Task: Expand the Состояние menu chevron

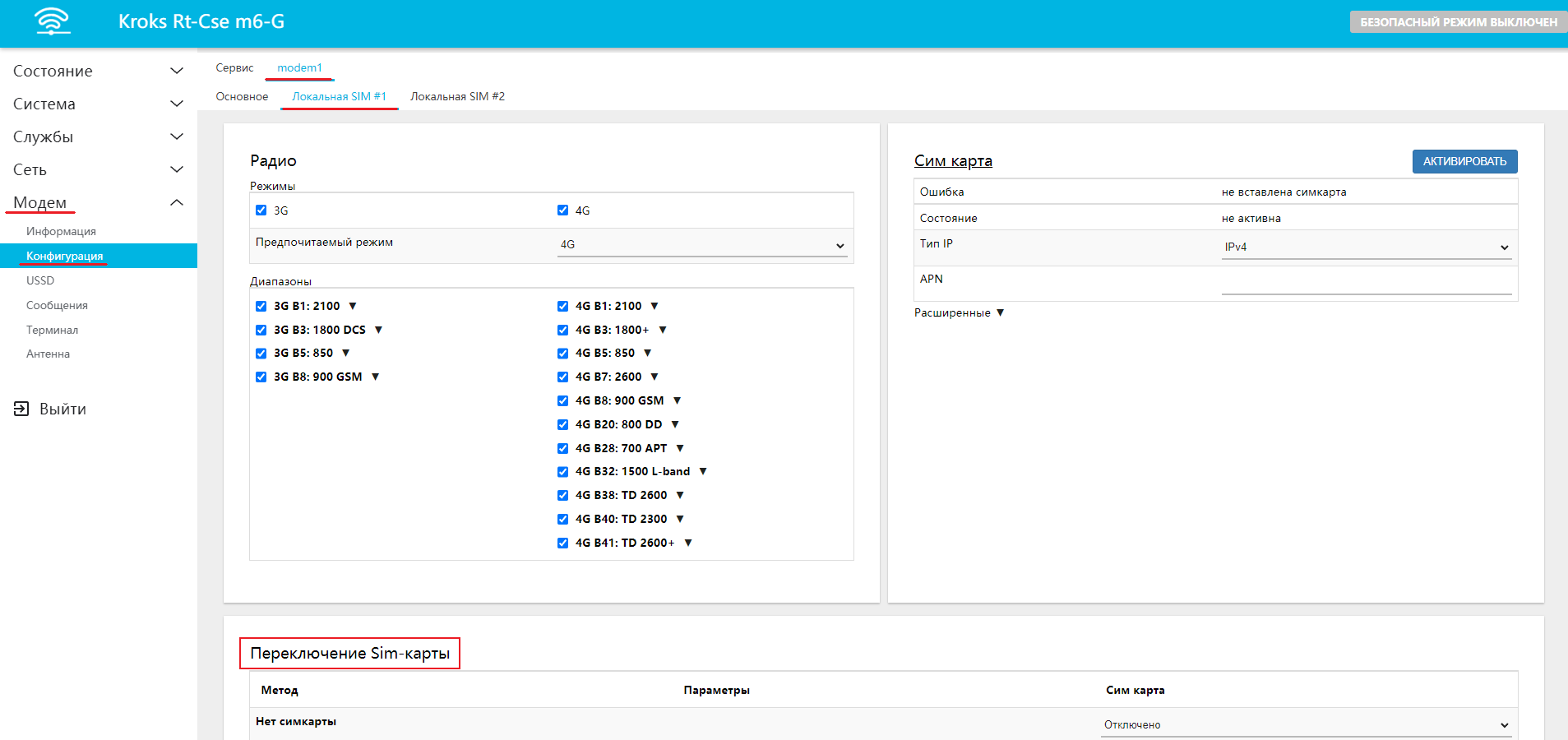Action: point(176,71)
